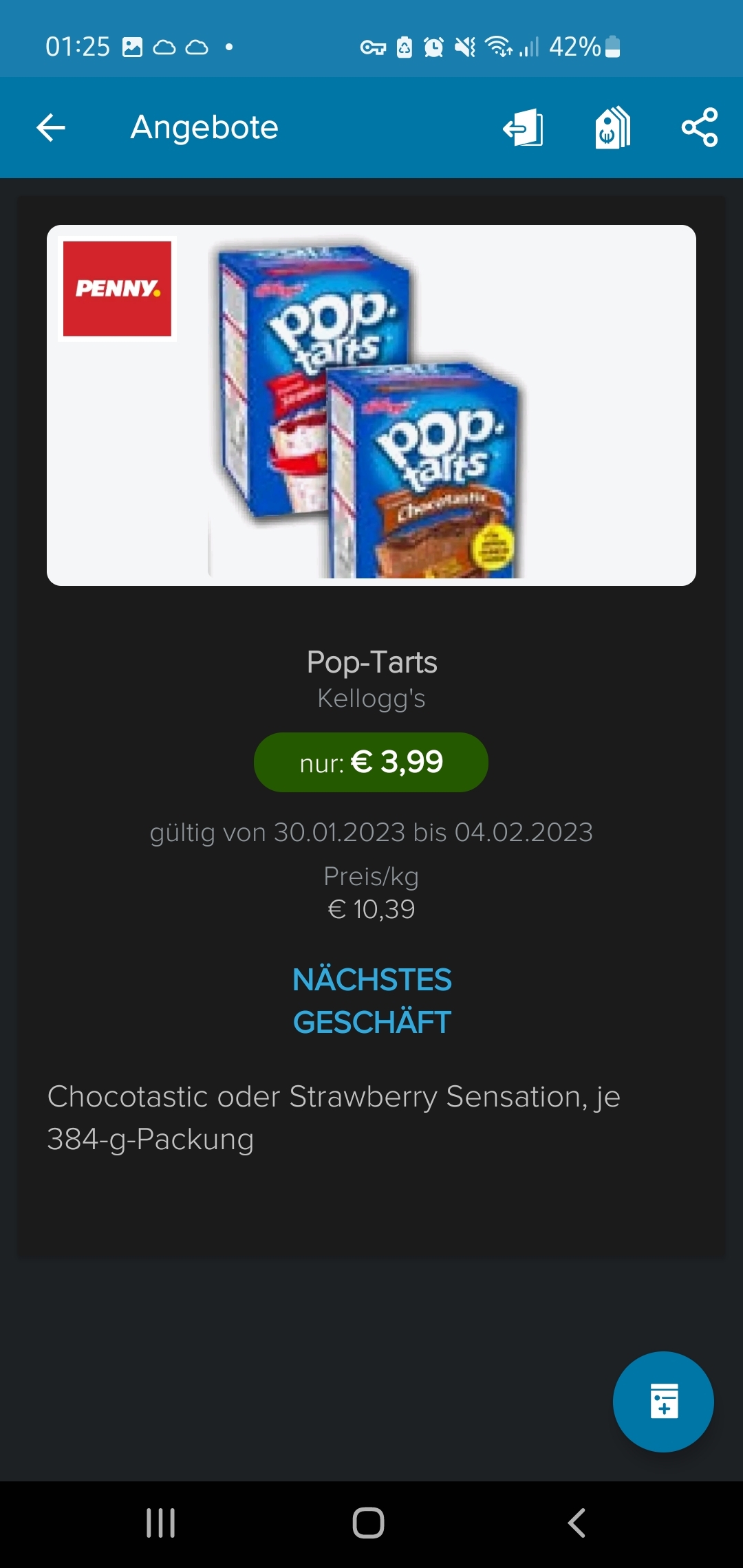
Task: Add offer to shopping list floating button
Action: [663, 1402]
